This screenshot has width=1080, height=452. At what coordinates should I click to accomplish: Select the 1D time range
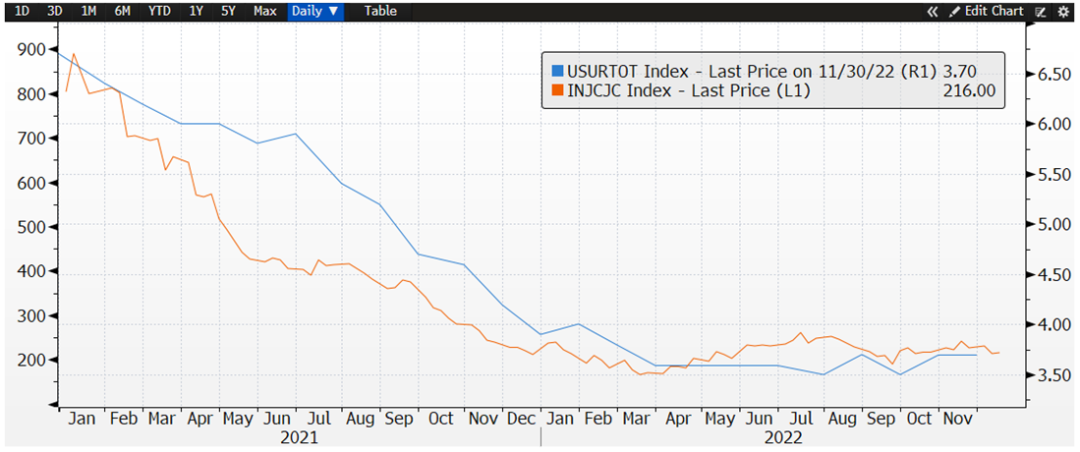[22, 11]
